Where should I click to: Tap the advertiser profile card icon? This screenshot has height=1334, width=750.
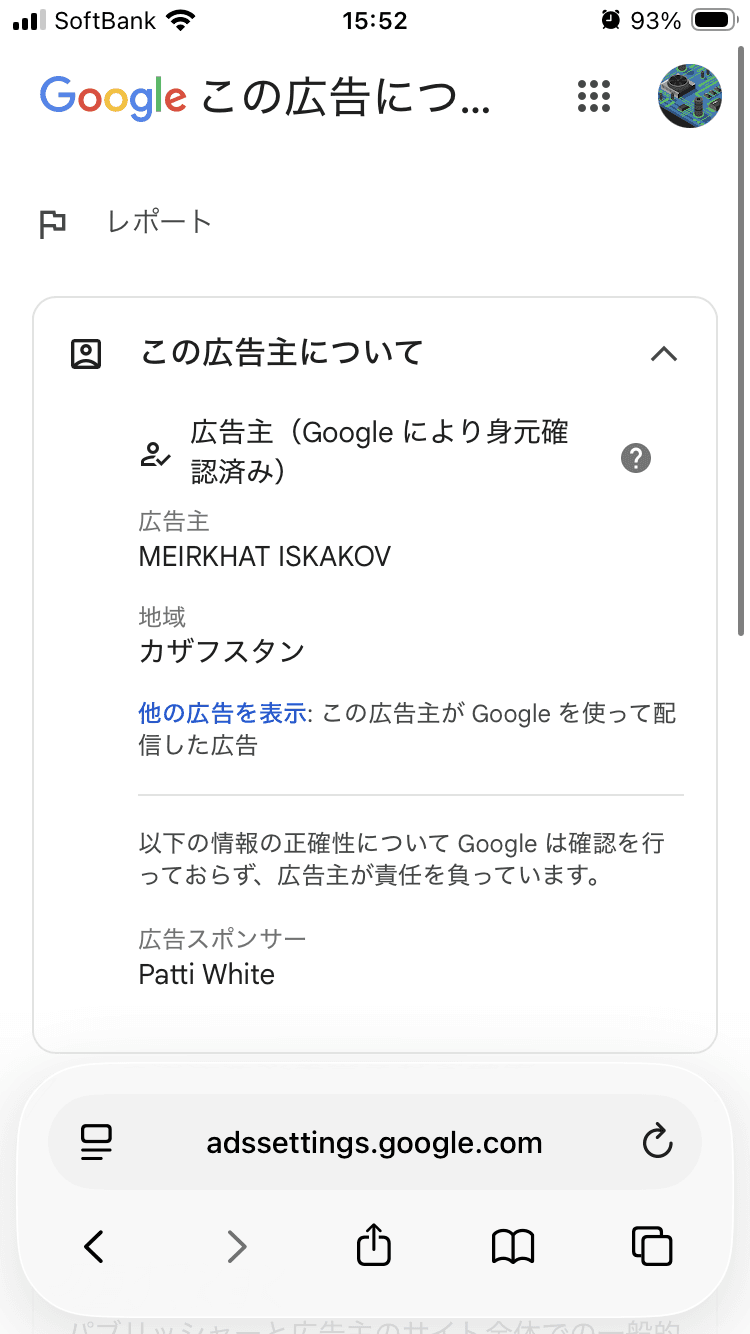tap(86, 353)
